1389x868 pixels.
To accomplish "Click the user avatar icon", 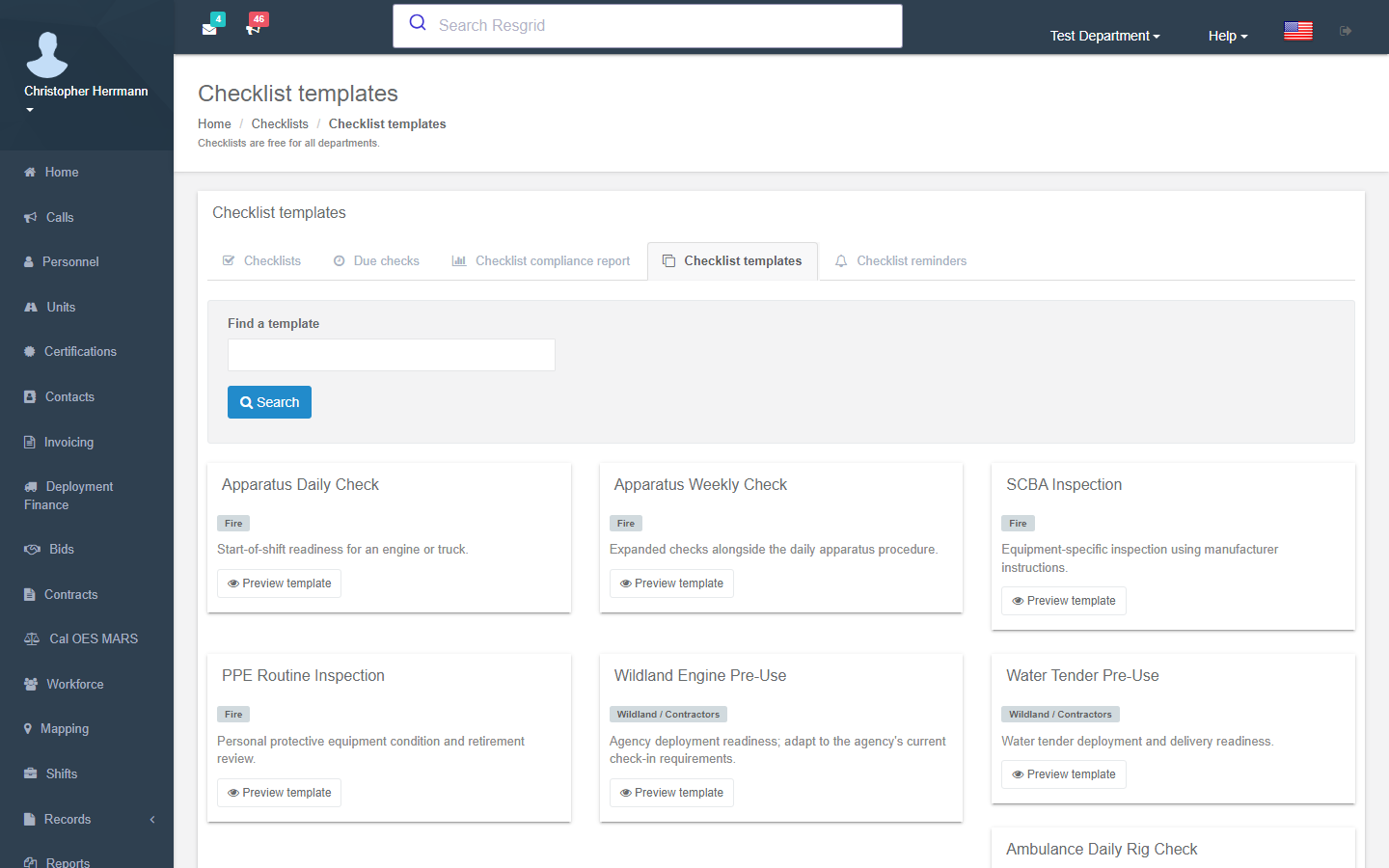I will 47,54.
